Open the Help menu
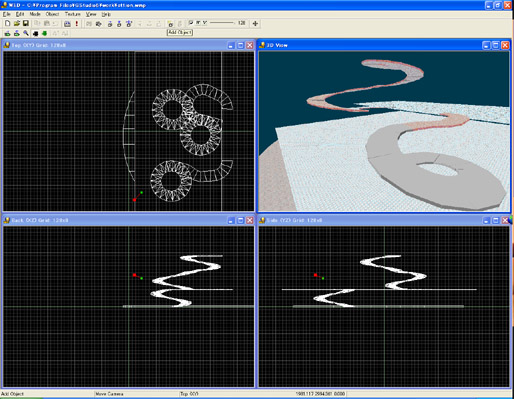Screen dimensions: 514x399 click(106, 14)
